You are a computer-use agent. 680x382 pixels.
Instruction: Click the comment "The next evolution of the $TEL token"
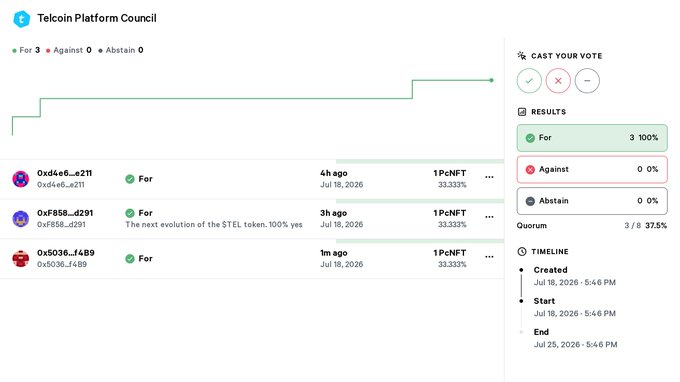click(214, 225)
